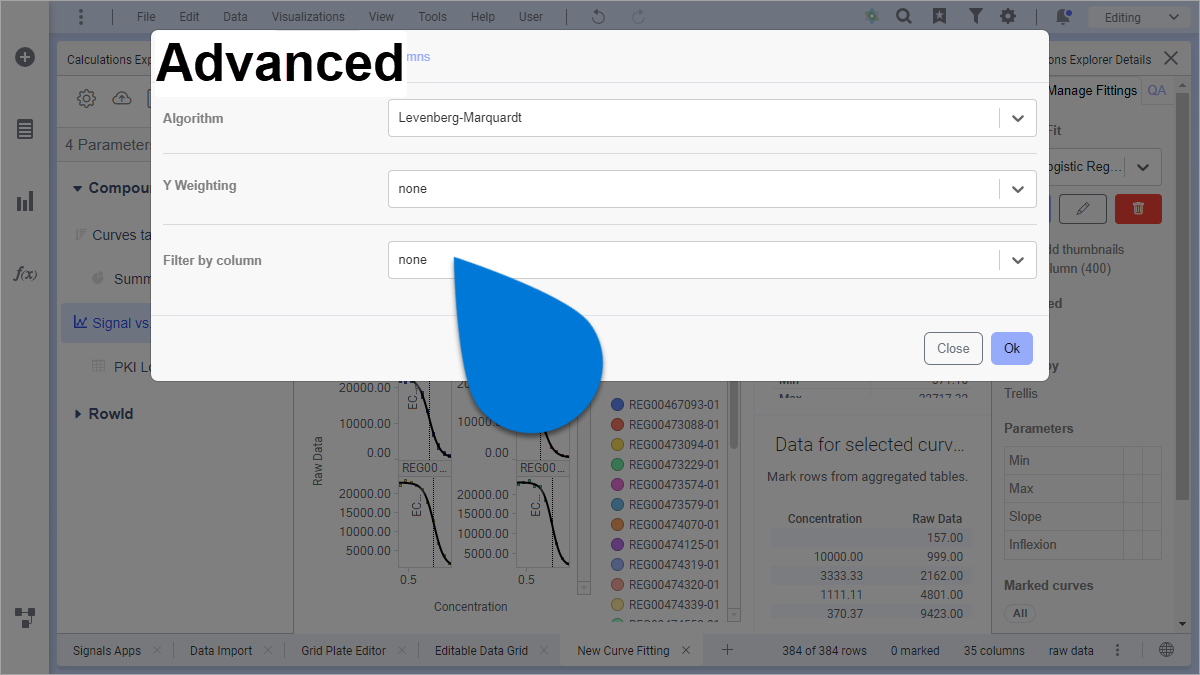
Task: Click the search magnifier icon in top toolbar
Action: (x=903, y=17)
